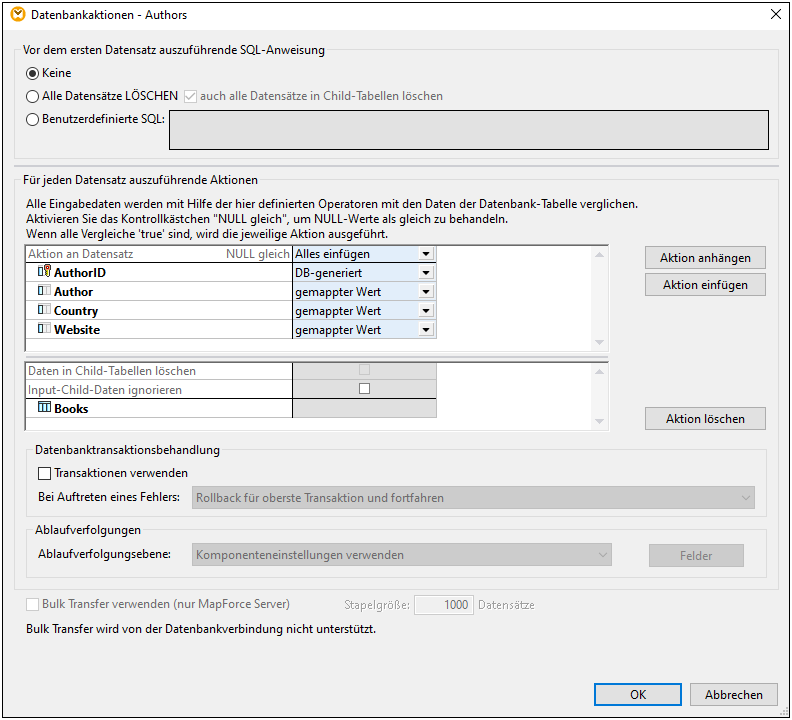Viewport: 792px width, 720px height.
Task: Select 'Alle Datensätze LÖSCHEN' radio option
Action: 33,97
